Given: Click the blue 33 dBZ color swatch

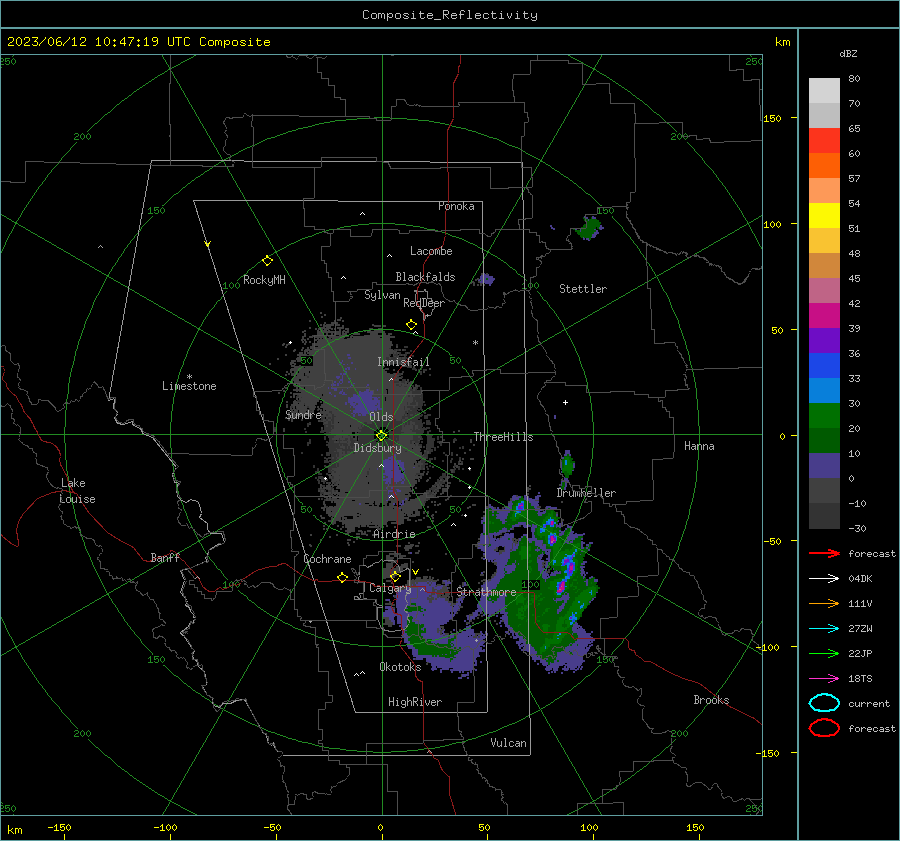Looking at the screenshot, I should coord(824,366).
